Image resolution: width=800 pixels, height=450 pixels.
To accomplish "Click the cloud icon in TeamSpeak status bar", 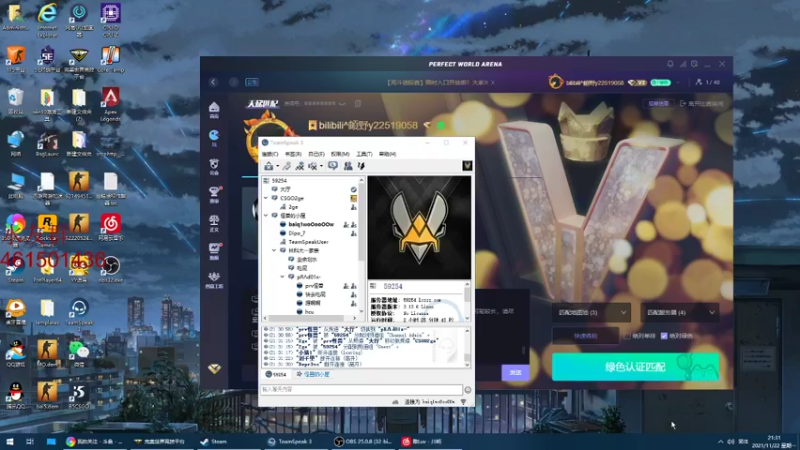I will 395,402.
